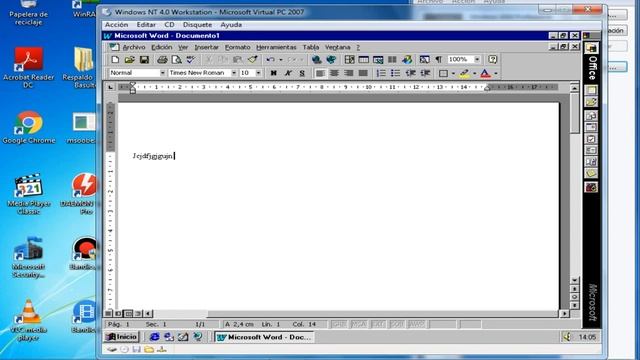This screenshot has width=640, height=360.
Task: Expand the font size 10 dropdown
Action: click(x=258, y=73)
